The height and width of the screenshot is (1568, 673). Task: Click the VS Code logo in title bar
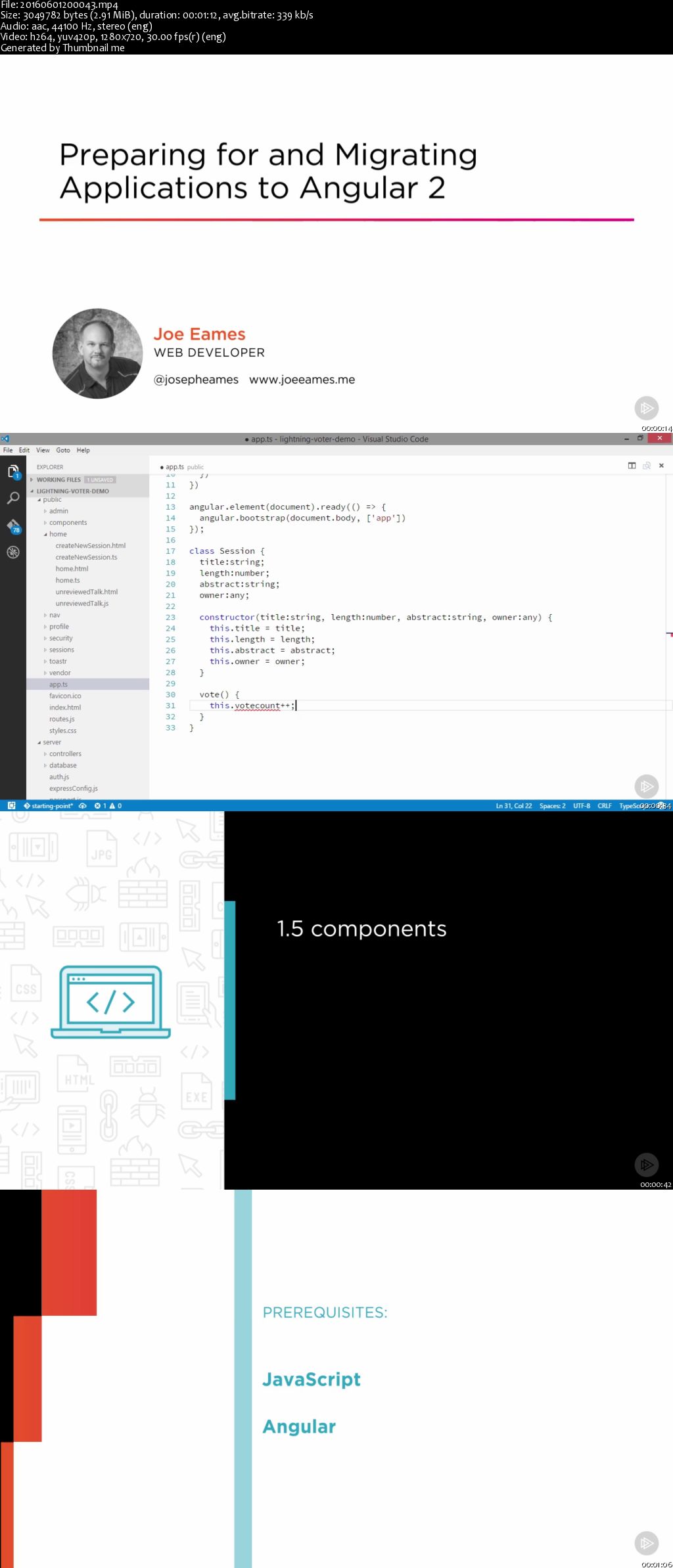[x=5, y=439]
